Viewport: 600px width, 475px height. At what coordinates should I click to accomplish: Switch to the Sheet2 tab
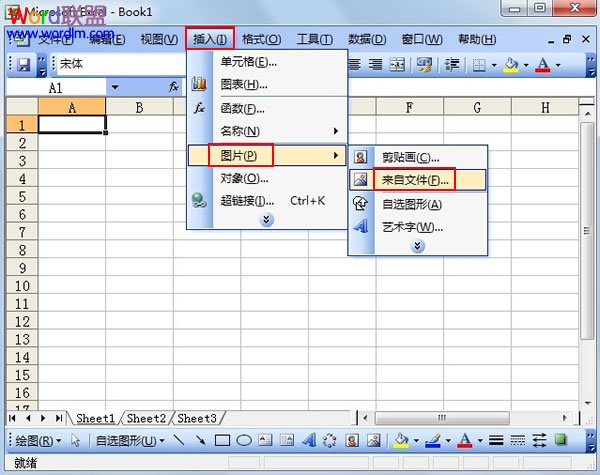146,418
